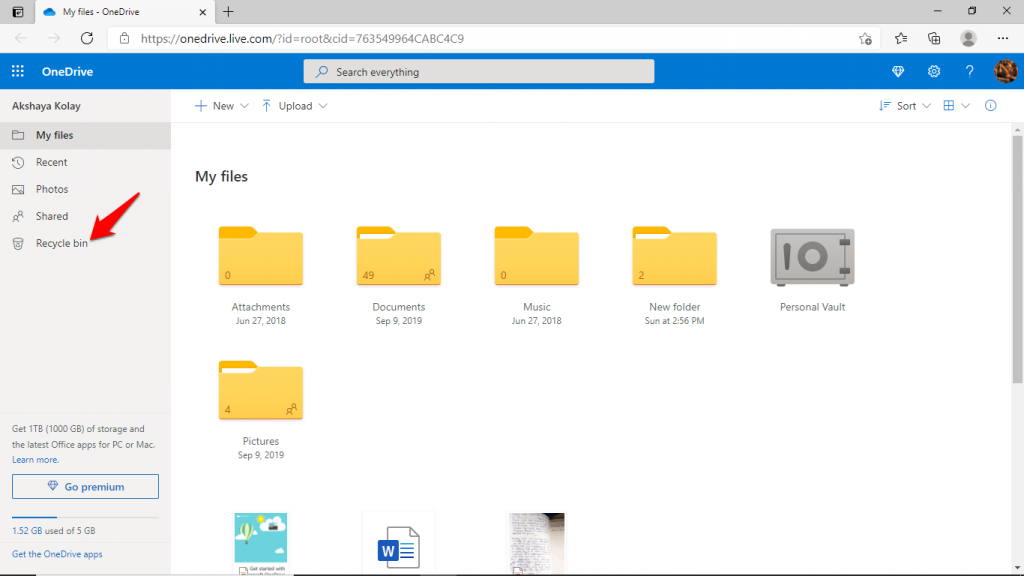Viewport: 1024px width, 576px height.
Task: Open the Documents folder
Action: point(398,257)
